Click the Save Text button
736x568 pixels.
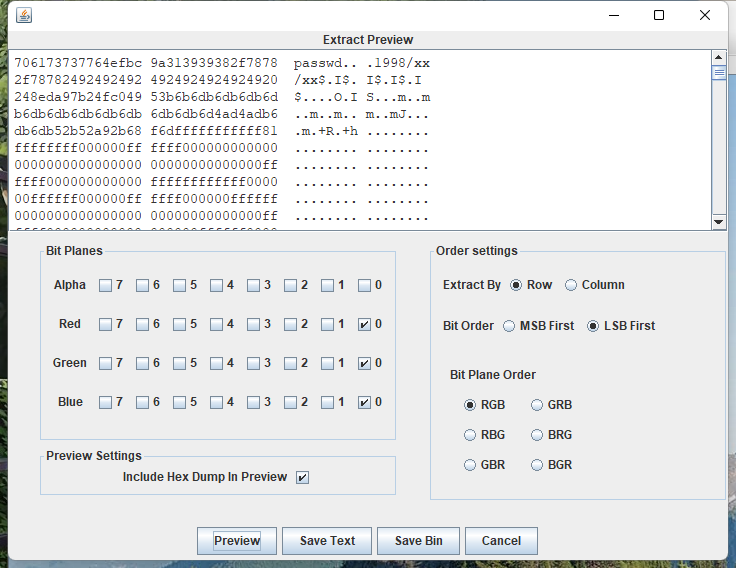click(327, 541)
